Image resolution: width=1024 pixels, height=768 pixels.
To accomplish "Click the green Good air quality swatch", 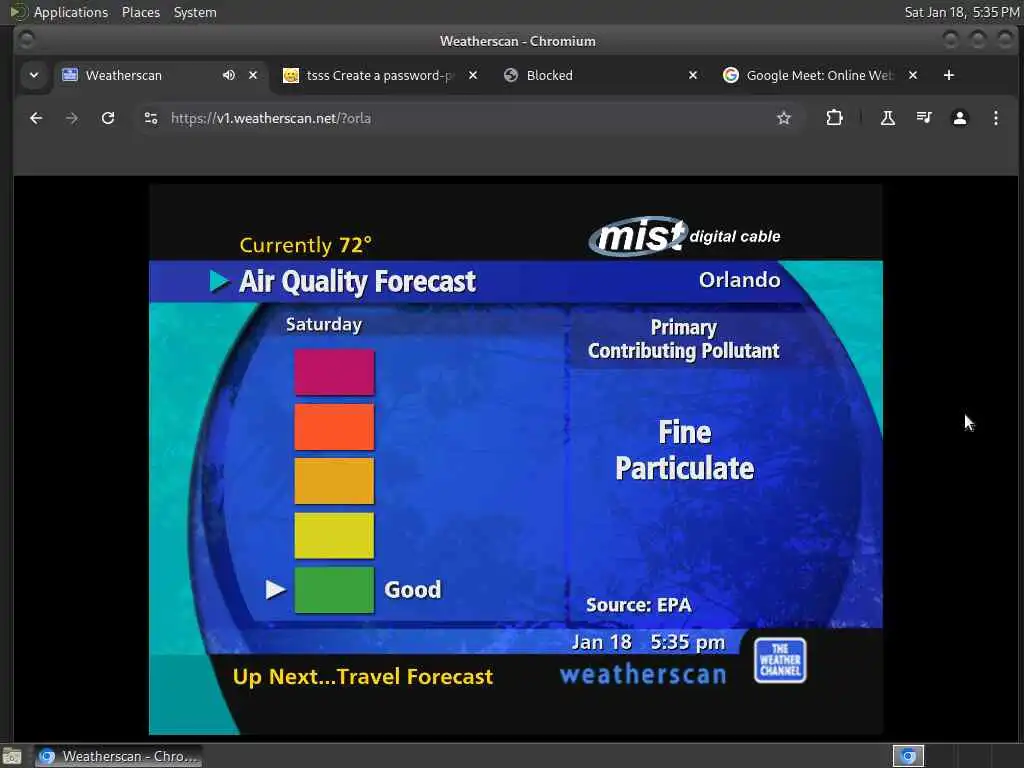I will tap(334, 590).
